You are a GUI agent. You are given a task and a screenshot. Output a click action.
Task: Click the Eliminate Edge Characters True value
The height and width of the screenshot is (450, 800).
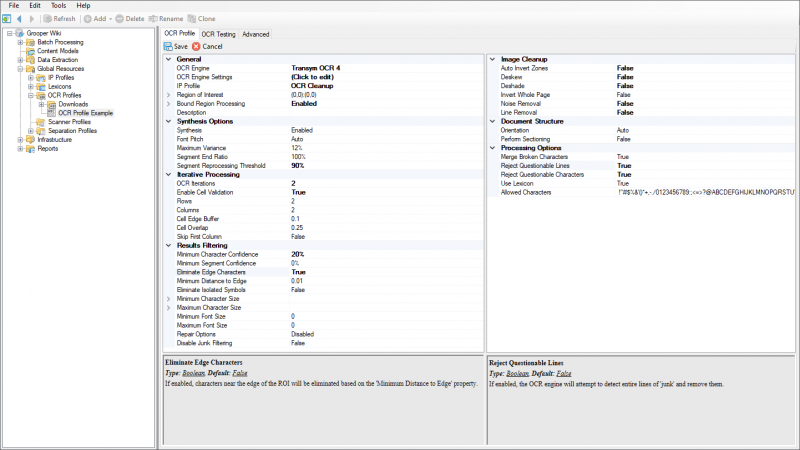(299, 272)
